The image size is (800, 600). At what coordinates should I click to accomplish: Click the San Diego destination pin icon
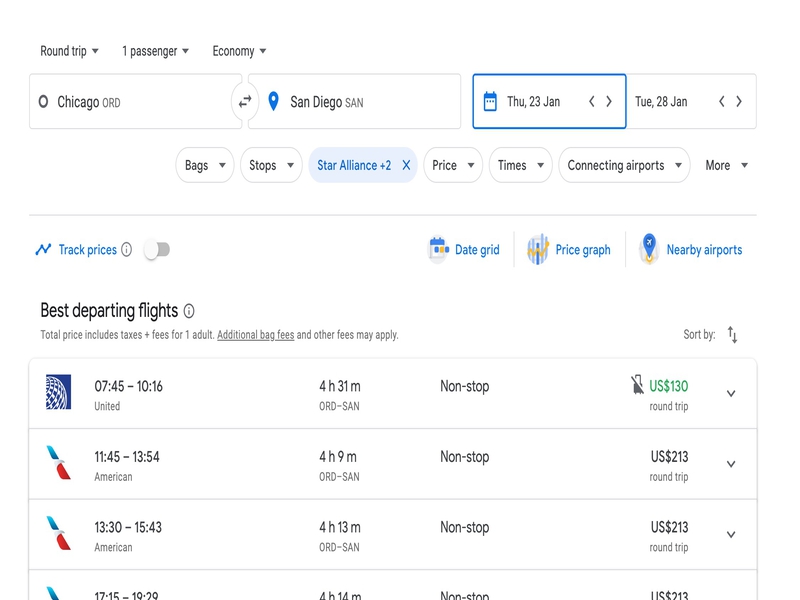click(273, 102)
